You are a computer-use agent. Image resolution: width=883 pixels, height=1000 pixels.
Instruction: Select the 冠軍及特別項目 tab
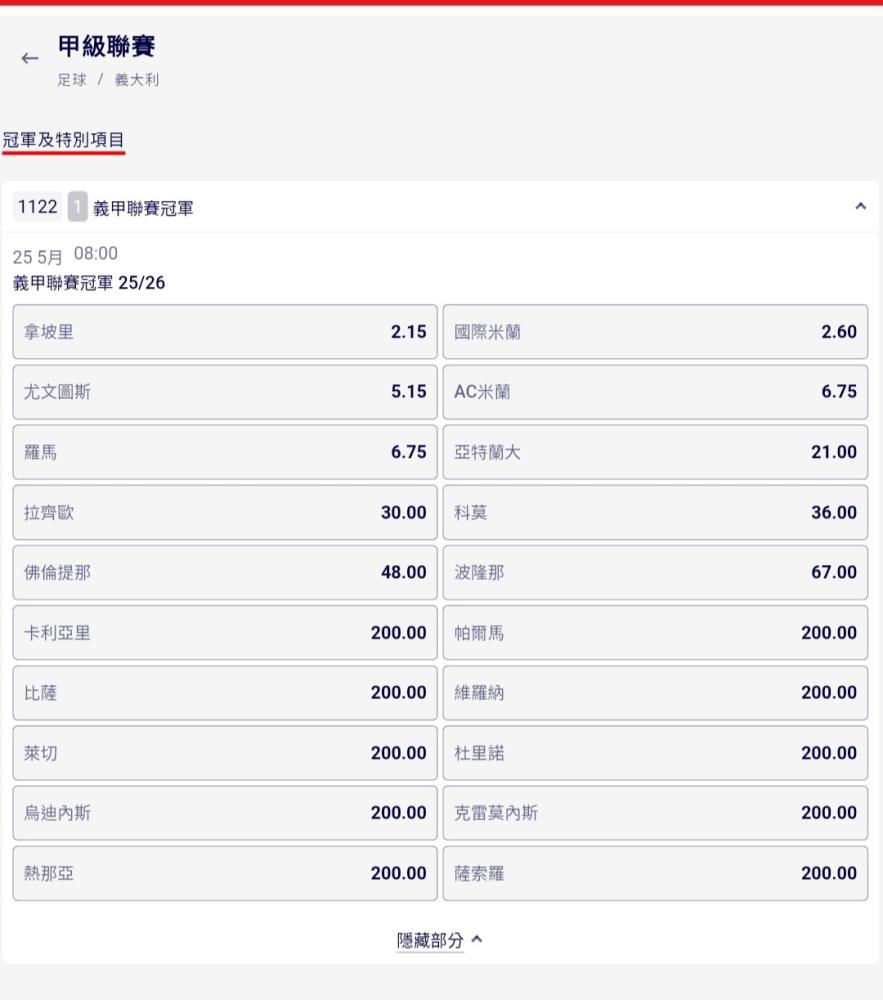(x=64, y=140)
